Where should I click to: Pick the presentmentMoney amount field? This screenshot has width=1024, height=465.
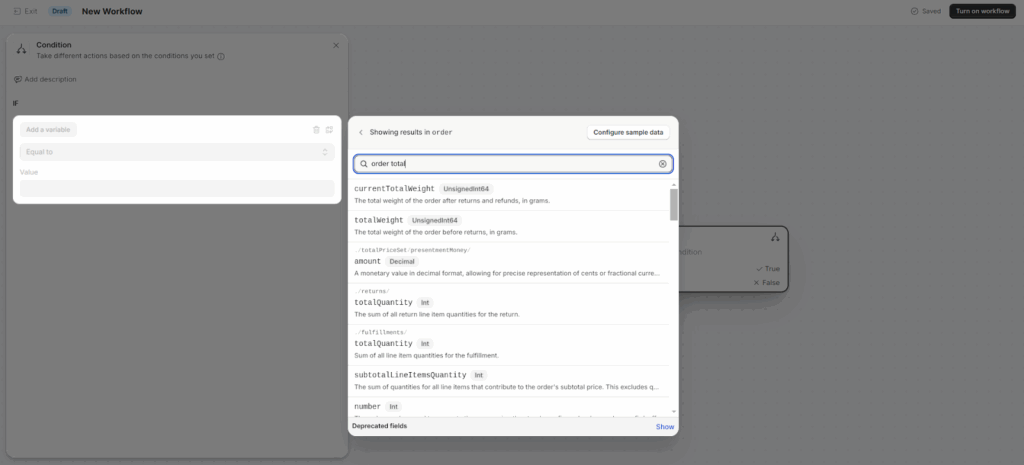tap(367, 261)
